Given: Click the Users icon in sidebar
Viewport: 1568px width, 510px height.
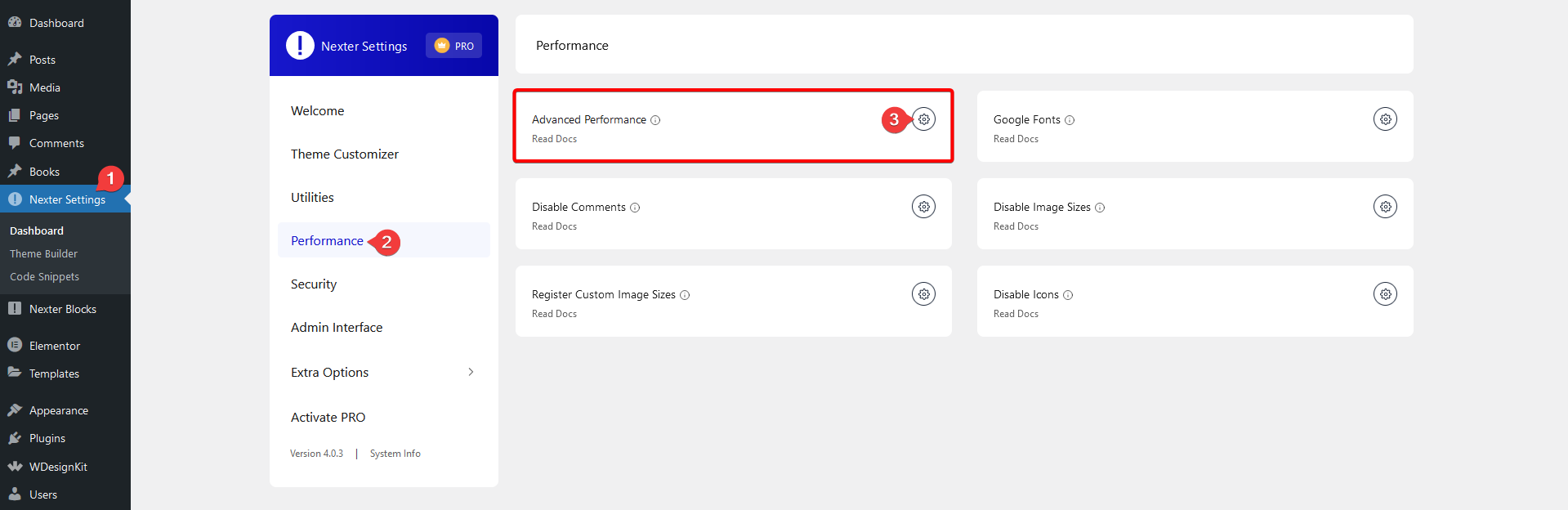Looking at the screenshot, I should point(15,494).
